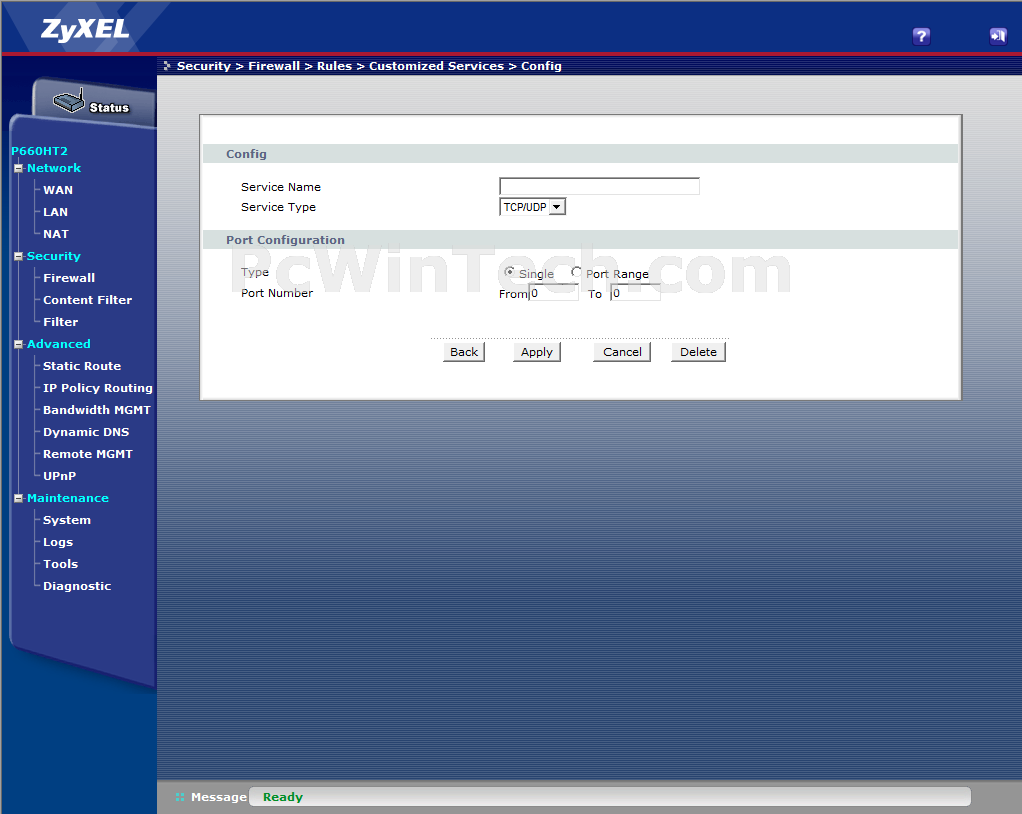Focus the Port Number To field
The image size is (1022, 814).
pos(635,293)
